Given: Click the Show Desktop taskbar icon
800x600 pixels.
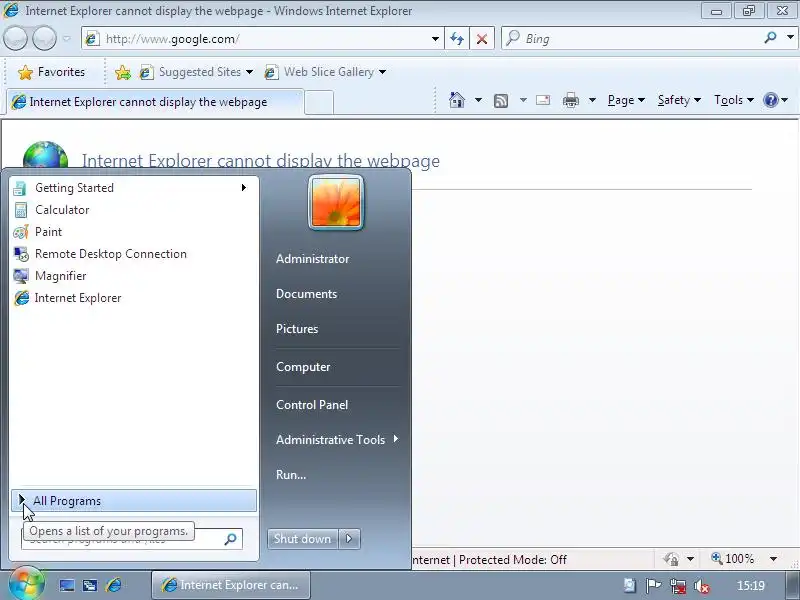Looking at the screenshot, I should click(x=67, y=585).
